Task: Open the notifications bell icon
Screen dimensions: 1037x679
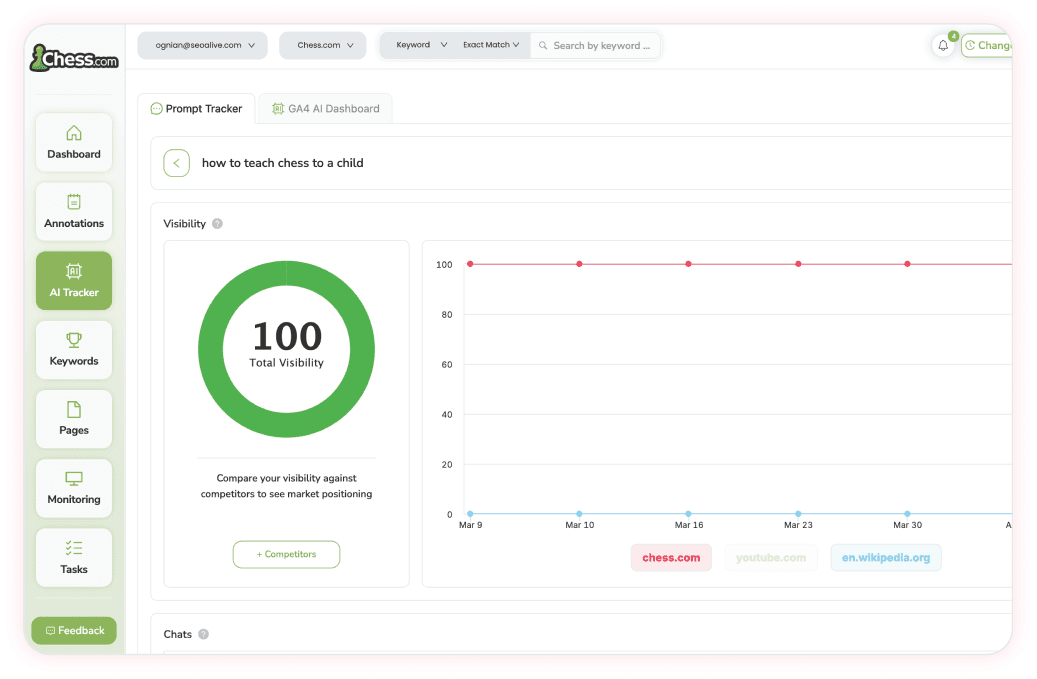Action: pos(943,45)
